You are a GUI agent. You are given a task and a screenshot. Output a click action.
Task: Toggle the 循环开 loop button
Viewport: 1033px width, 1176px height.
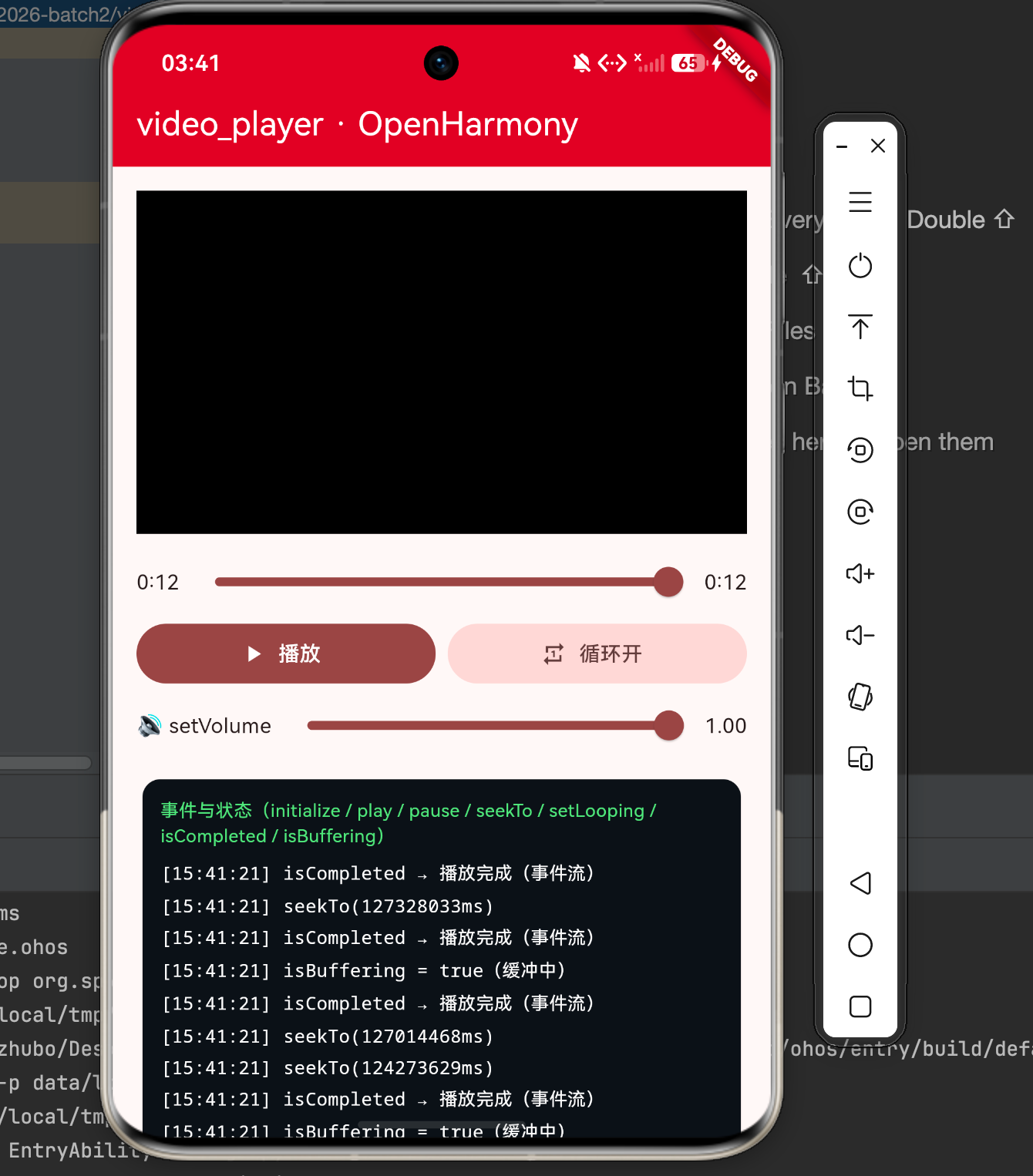[x=597, y=654]
